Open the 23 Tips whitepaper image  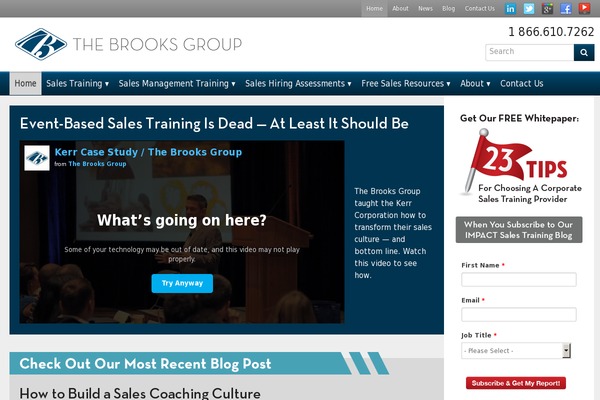(520, 166)
